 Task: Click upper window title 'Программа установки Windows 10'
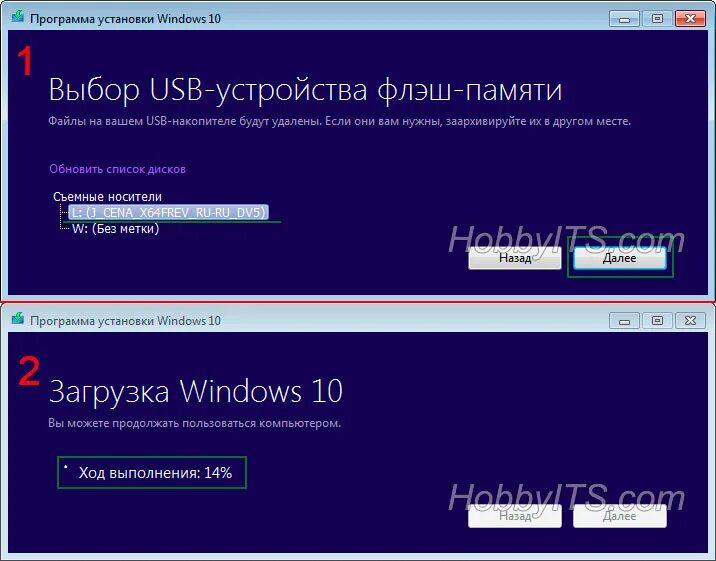[x=125, y=19]
